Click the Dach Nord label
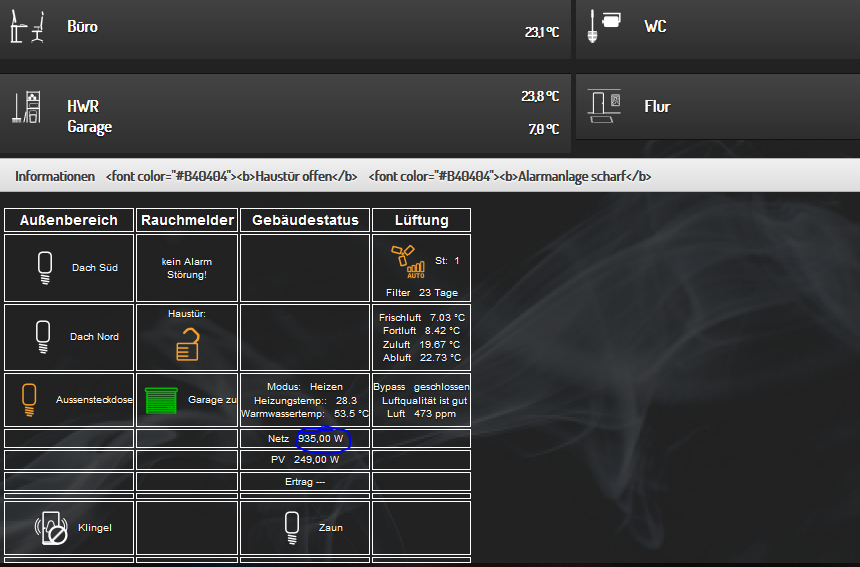860x567 pixels. coord(94,337)
